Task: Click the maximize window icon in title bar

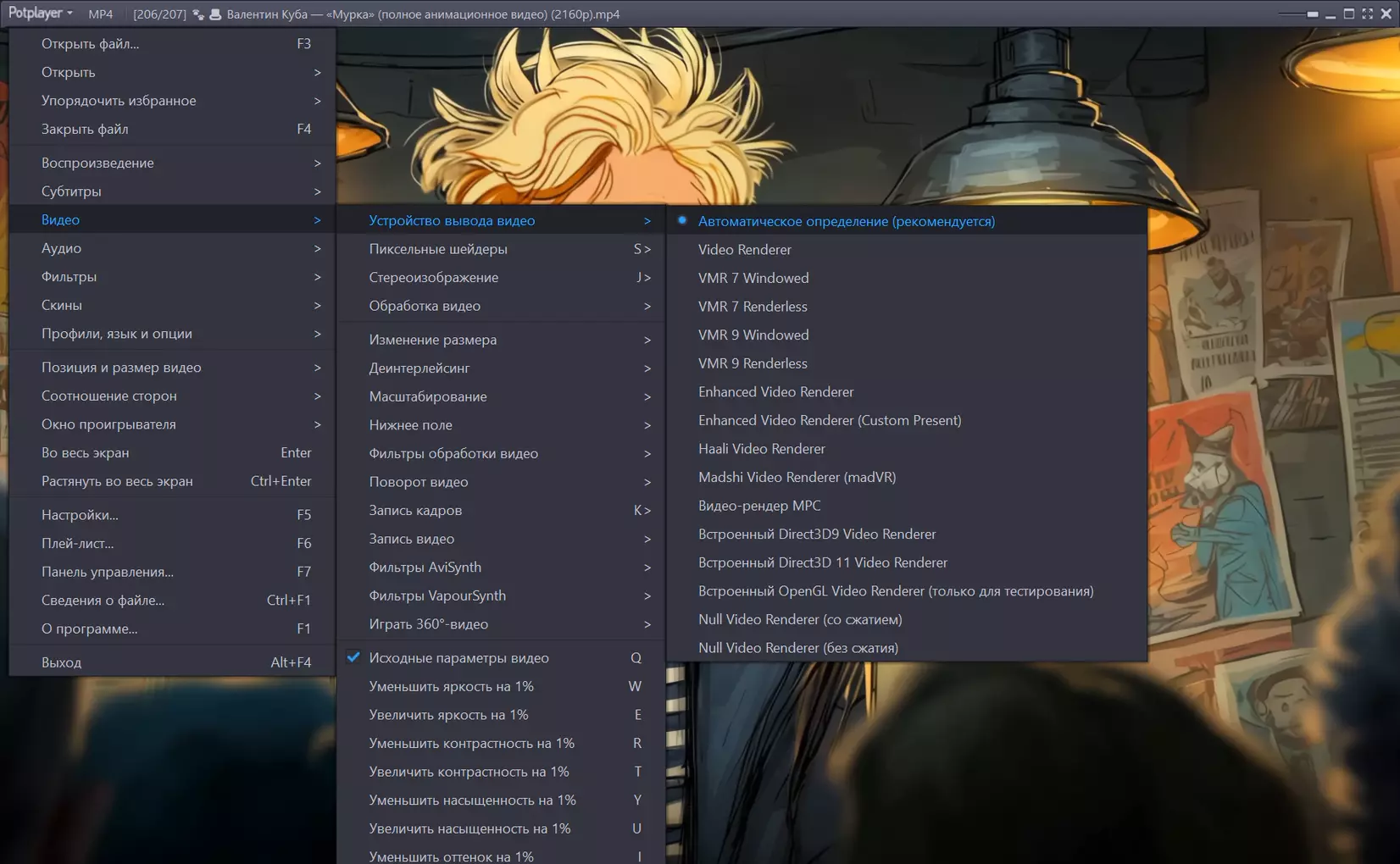Action: click(1348, 14)
